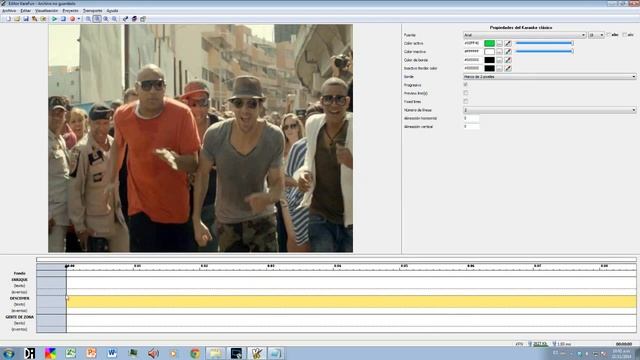Click the black Color de borde swatch
The image size is (640, 360).
pyautogui.click(x=489, y=60)
